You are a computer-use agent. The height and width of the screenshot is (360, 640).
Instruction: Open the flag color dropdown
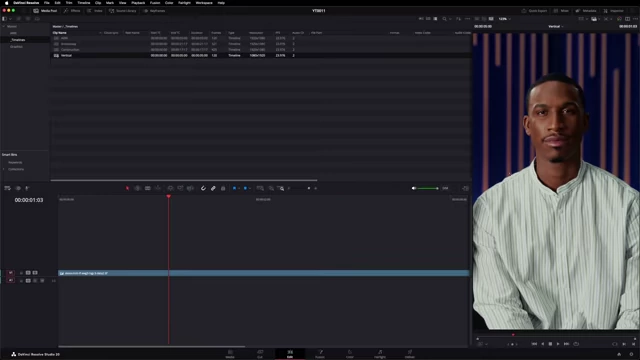[x=239, y=188]
